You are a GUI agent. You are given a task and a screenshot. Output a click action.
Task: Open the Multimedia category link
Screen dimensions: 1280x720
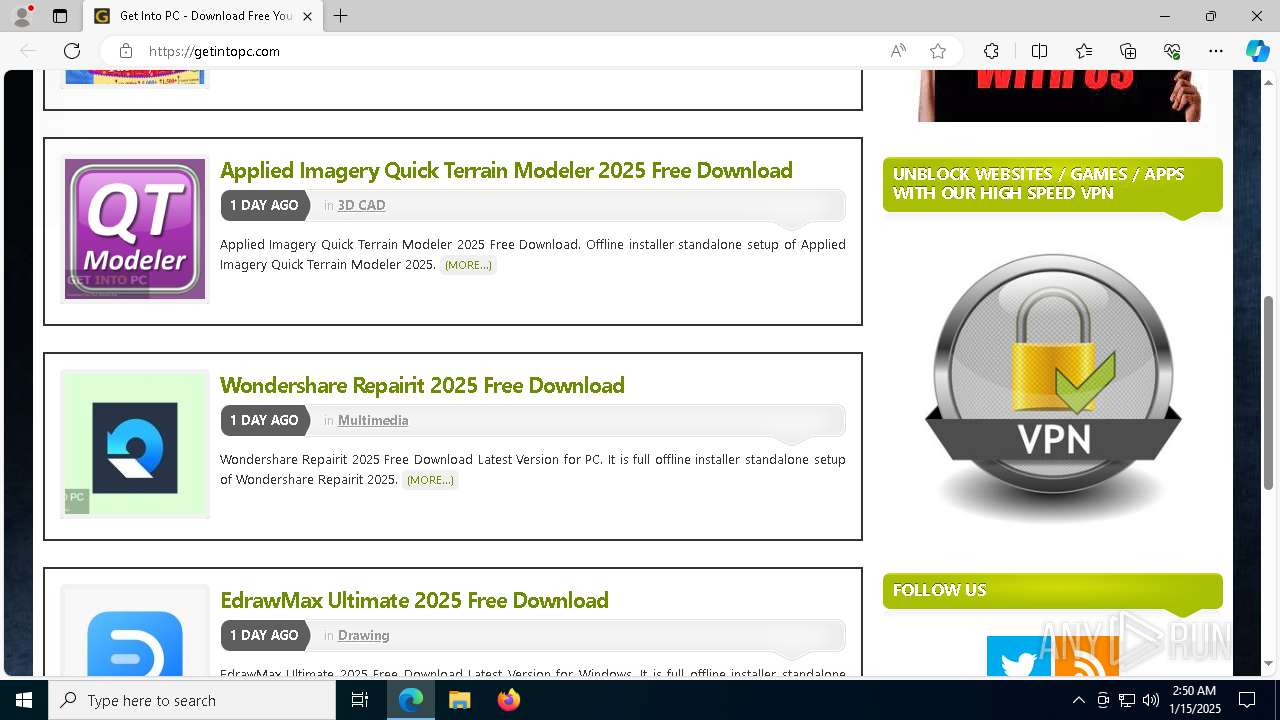(x=373, y=420)
